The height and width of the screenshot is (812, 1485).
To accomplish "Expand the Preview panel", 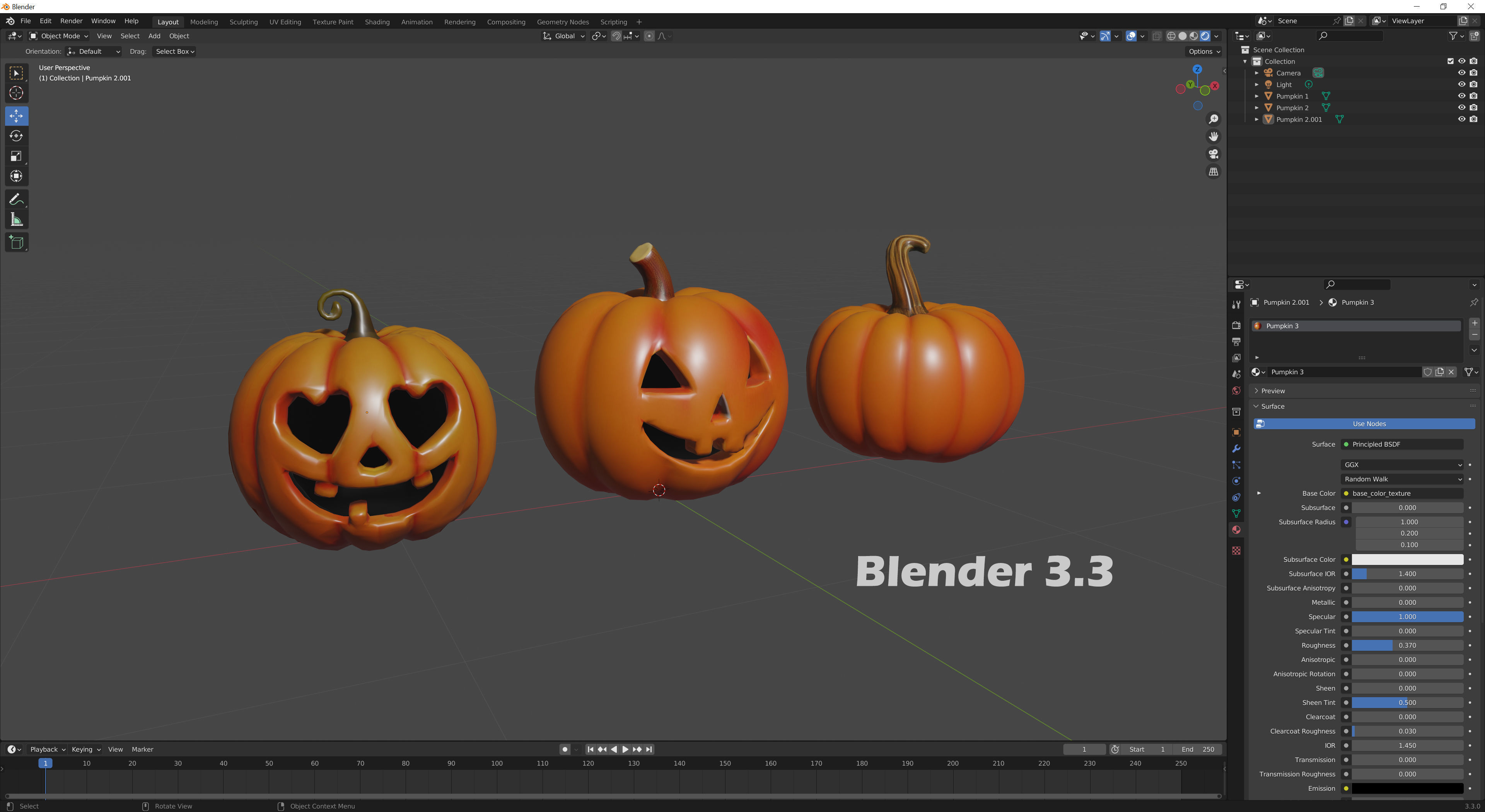I will point(1273,391).
